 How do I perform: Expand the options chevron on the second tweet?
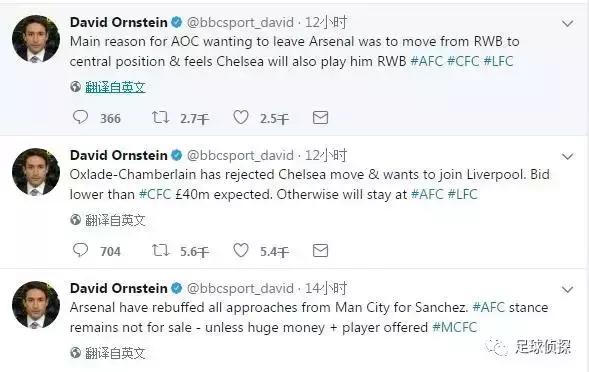[x=567, y=156]
